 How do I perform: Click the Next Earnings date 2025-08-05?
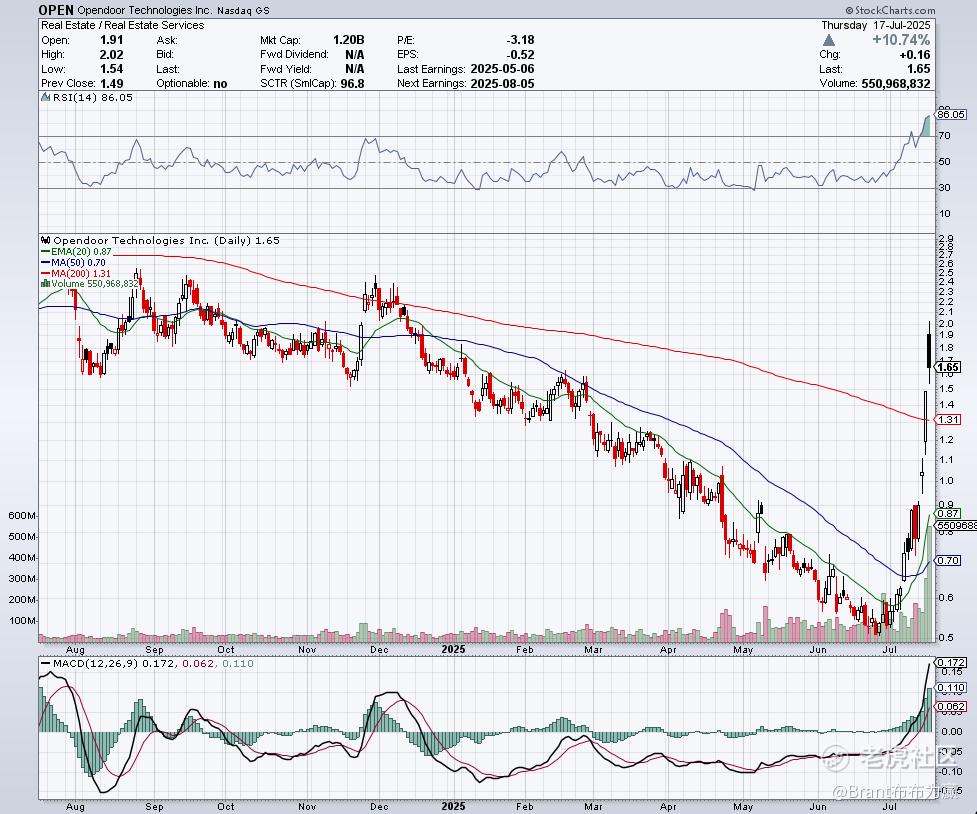[x=502, y=84]
